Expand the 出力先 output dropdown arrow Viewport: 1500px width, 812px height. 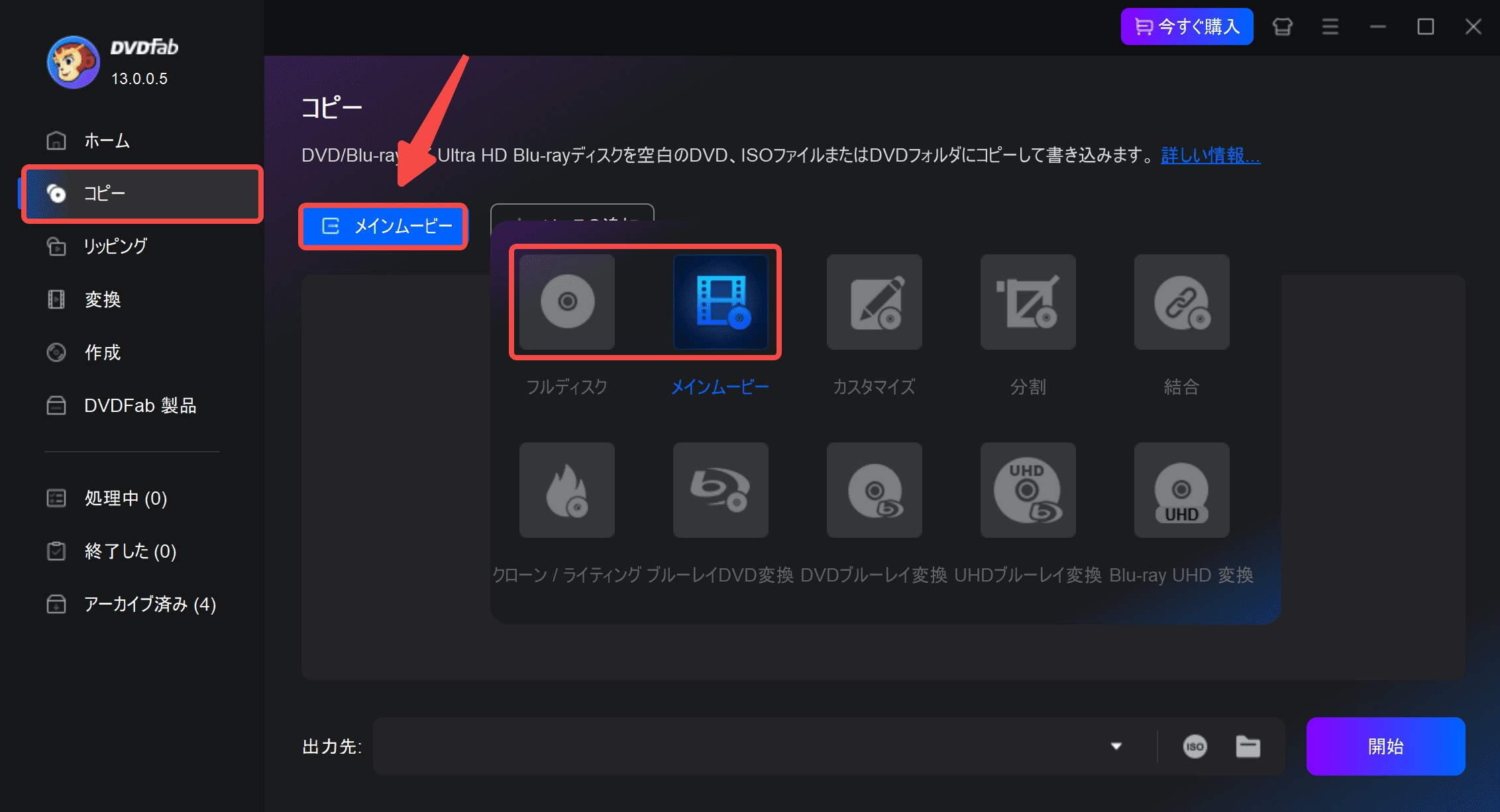point(1116,746)
